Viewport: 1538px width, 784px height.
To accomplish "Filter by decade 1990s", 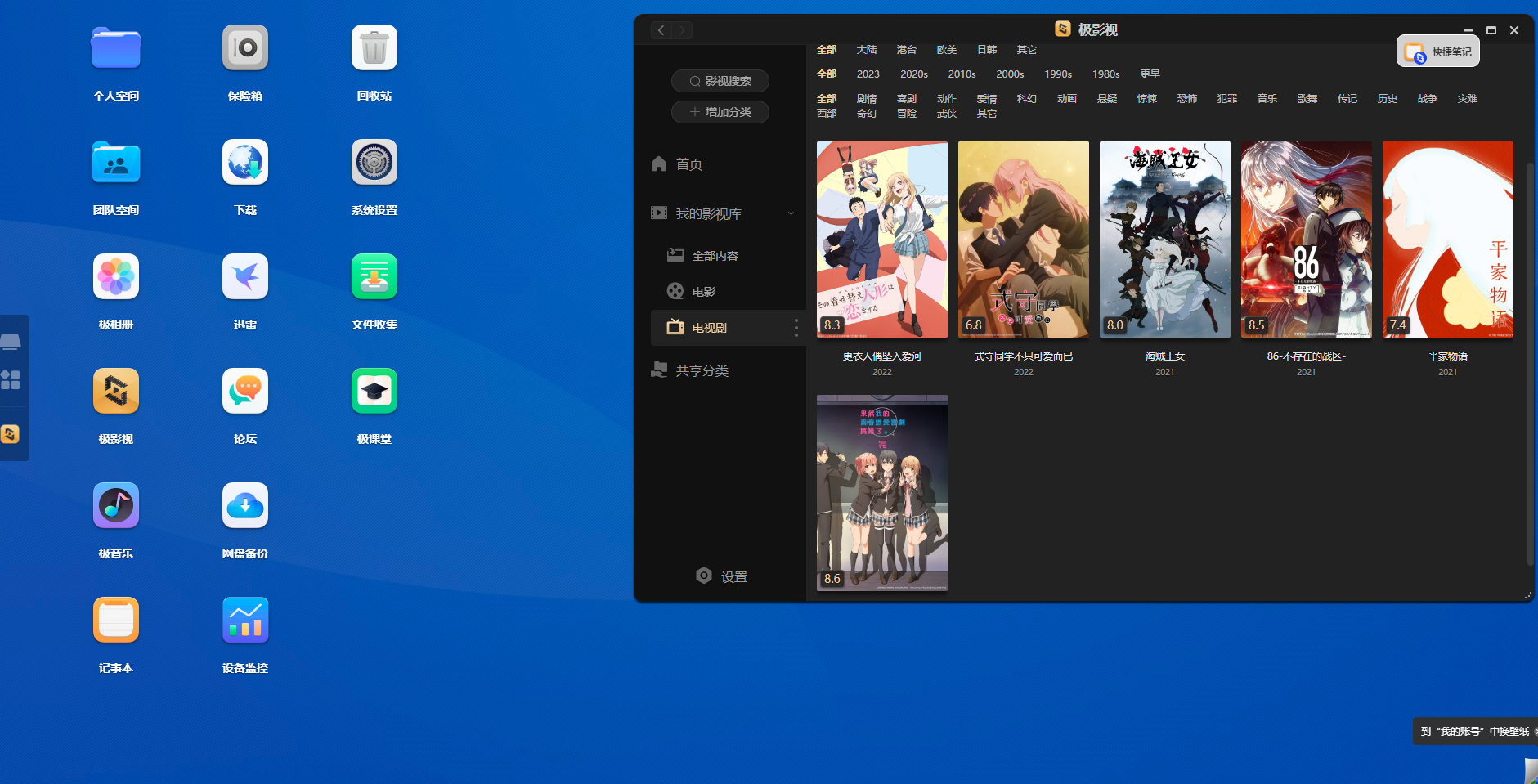I will [1058, 74].
